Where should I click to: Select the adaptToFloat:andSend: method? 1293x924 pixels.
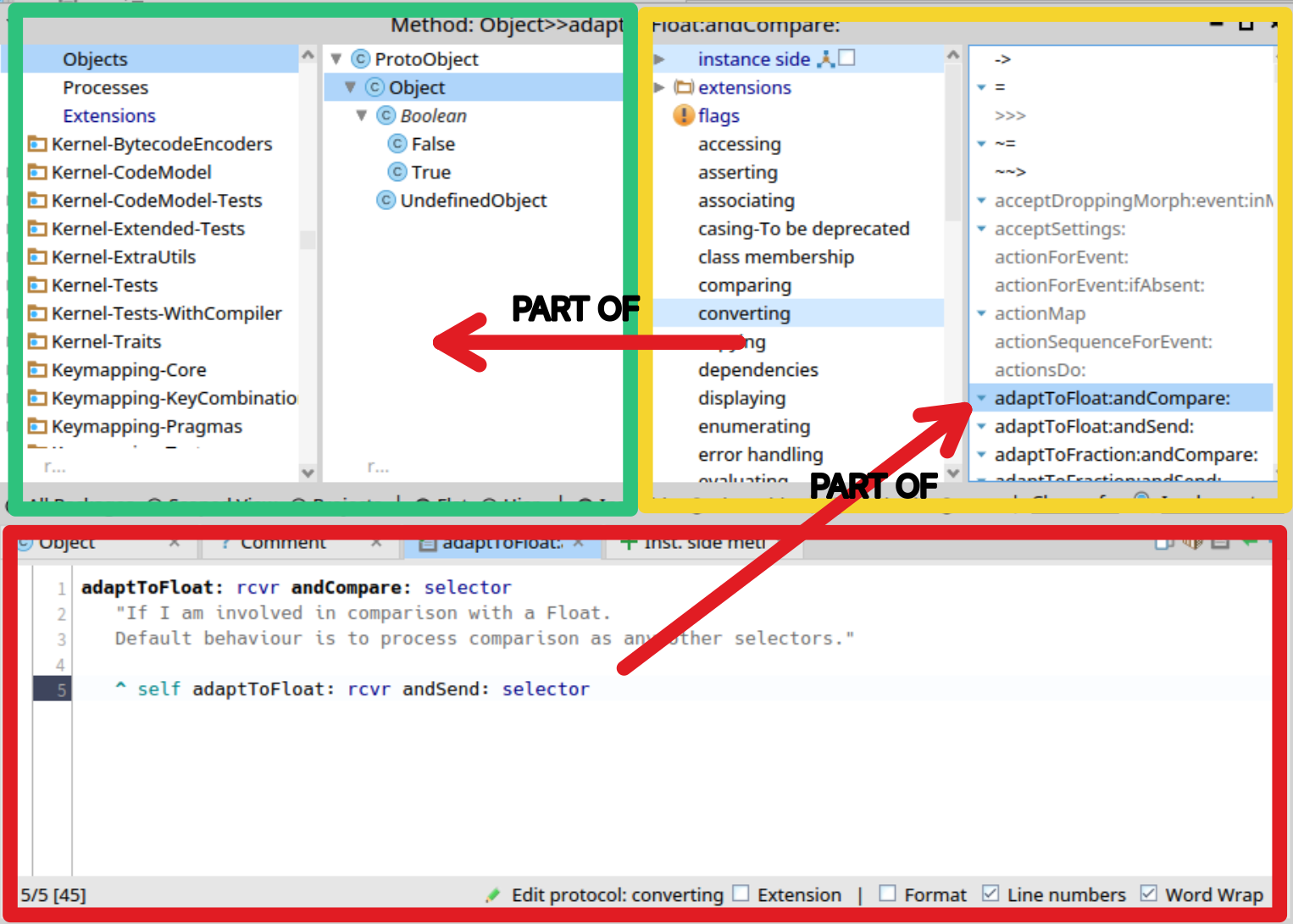pos(1094,426)
